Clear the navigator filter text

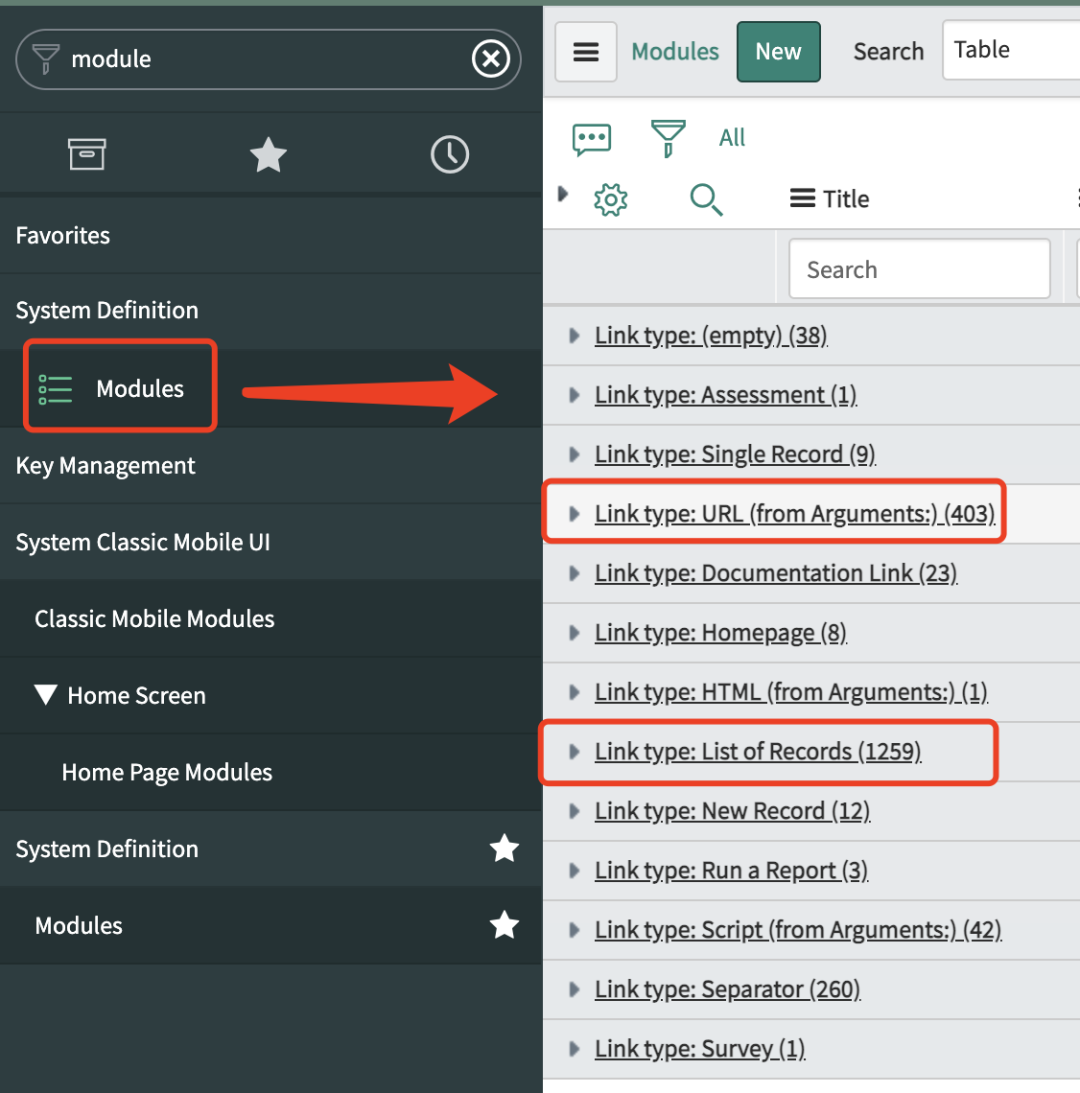pyautogui.click(x=490, y=60)
